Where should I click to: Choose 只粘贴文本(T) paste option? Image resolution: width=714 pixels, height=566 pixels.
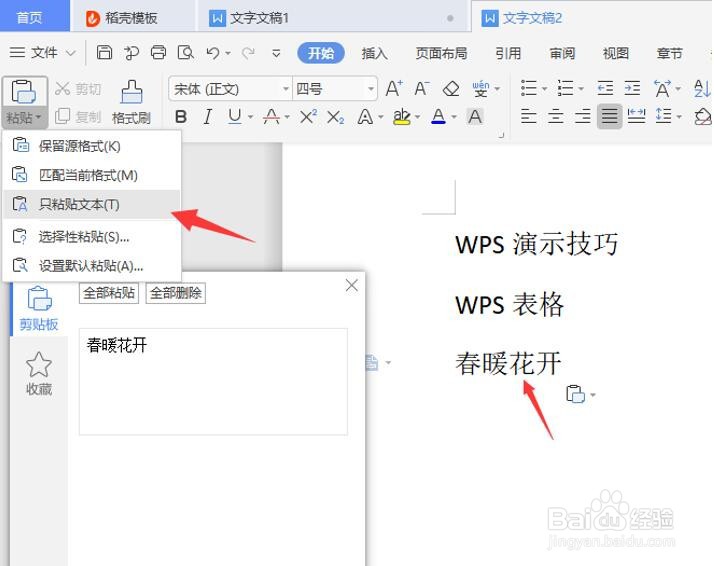(x=92, y=204)
